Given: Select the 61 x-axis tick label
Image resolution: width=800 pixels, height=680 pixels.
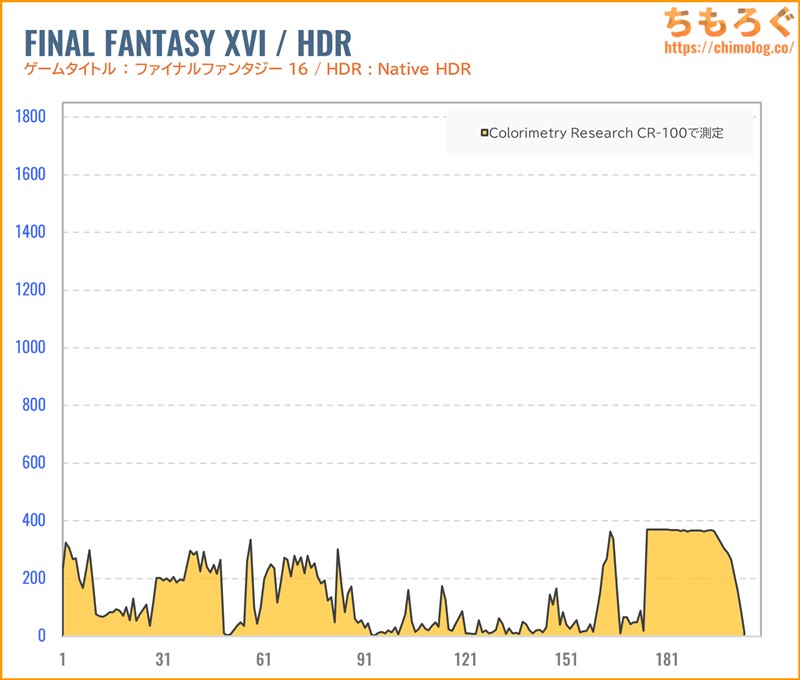Looking at the screenshot, I should point(264,659).
